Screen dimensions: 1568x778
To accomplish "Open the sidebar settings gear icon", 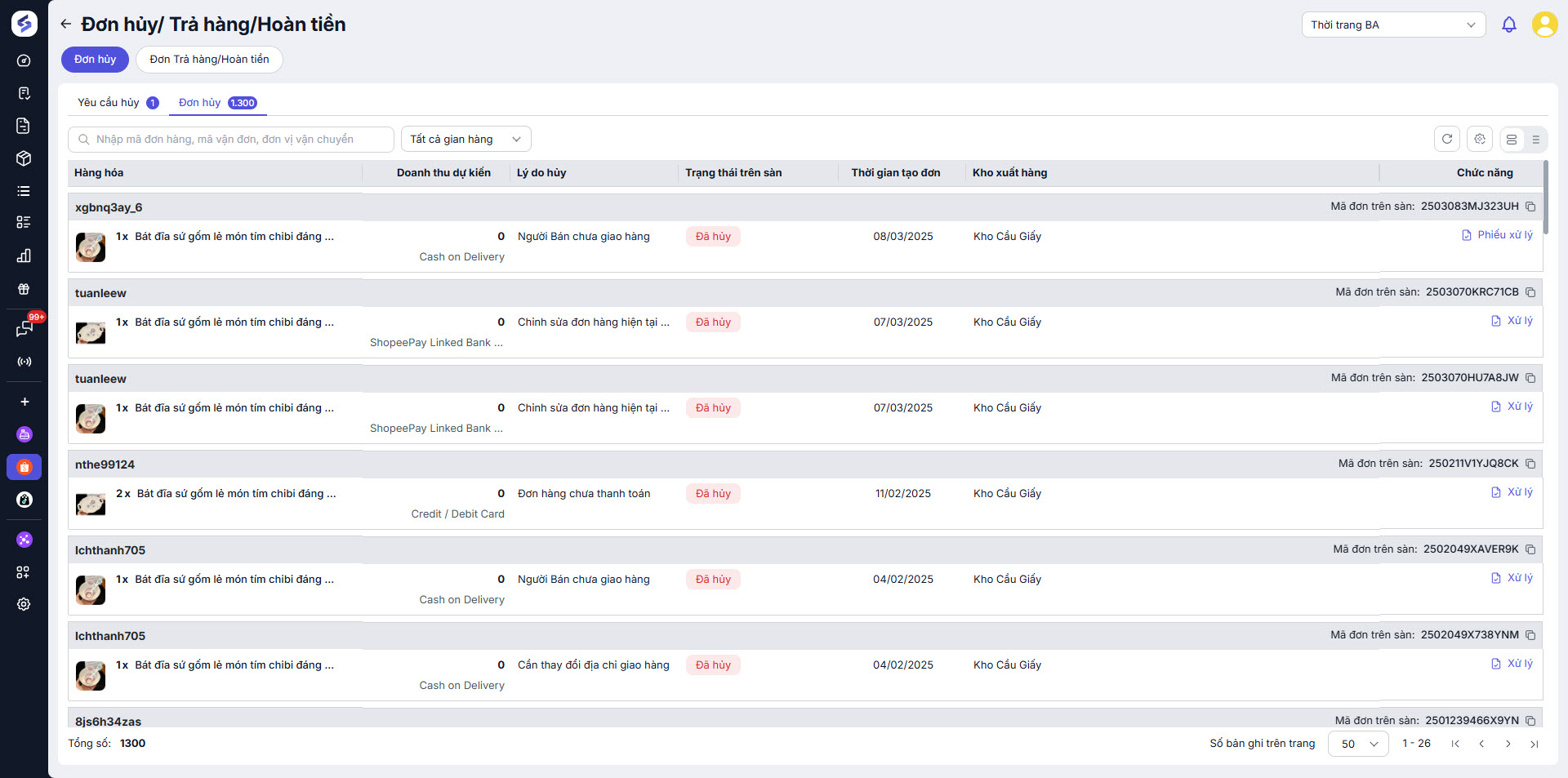I will click(24, 604).
